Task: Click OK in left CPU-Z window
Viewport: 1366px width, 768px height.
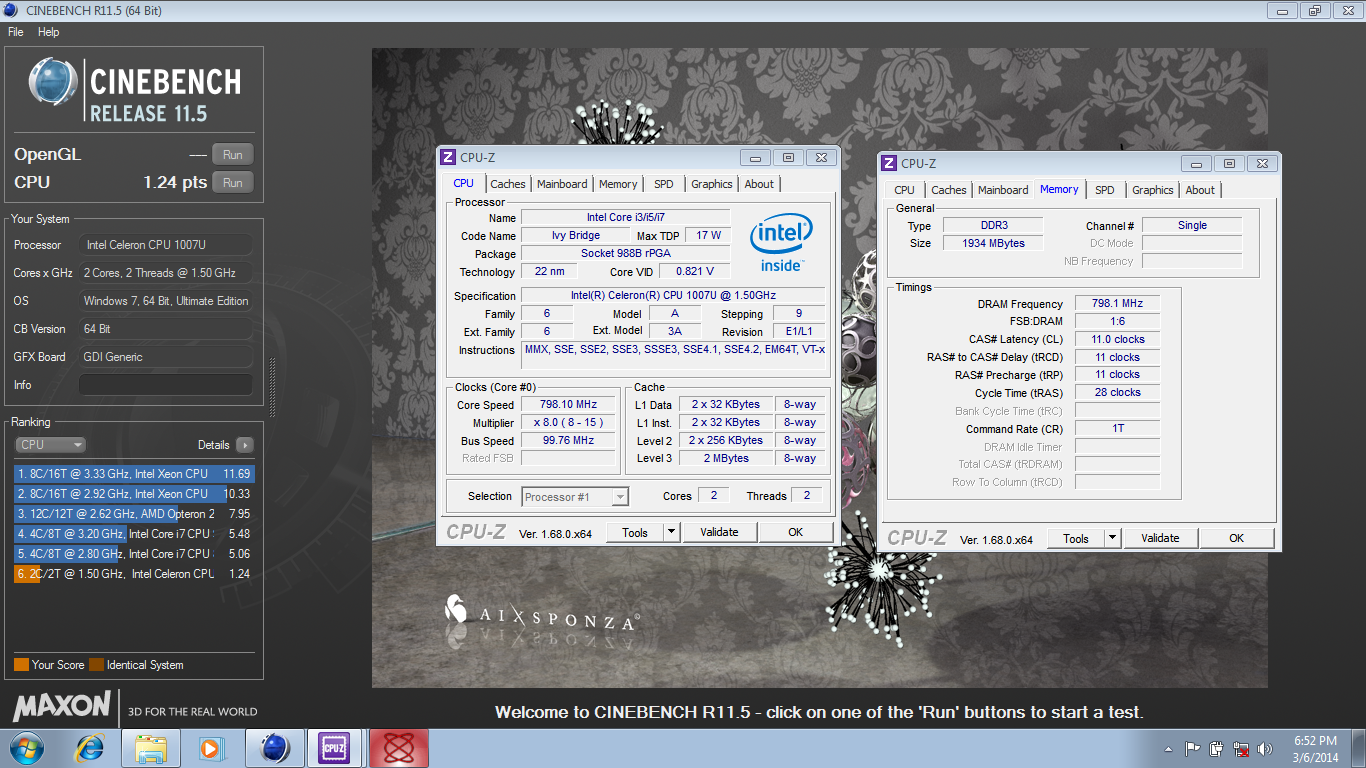Action: 795,532
